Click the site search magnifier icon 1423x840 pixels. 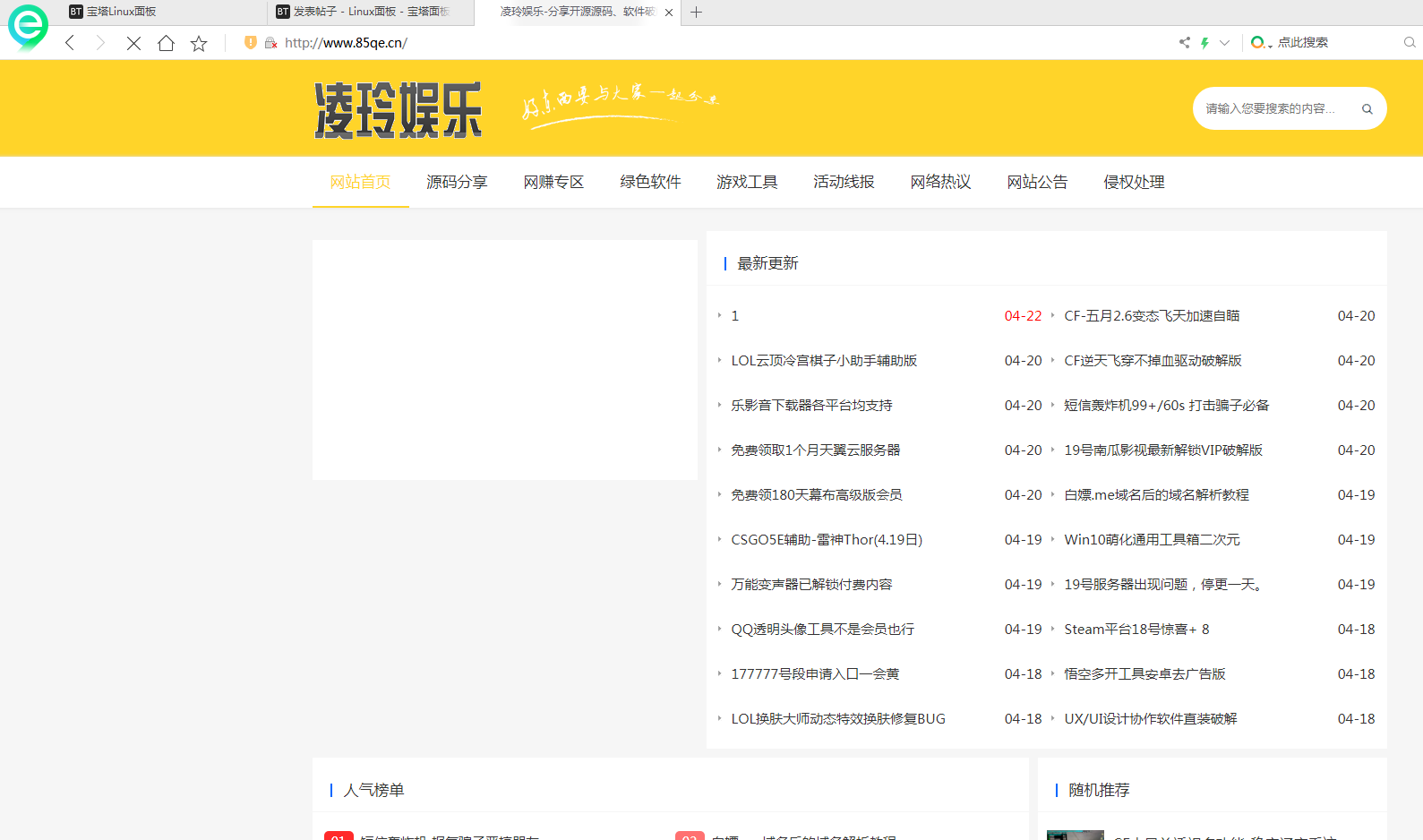tap(1367, 109)
